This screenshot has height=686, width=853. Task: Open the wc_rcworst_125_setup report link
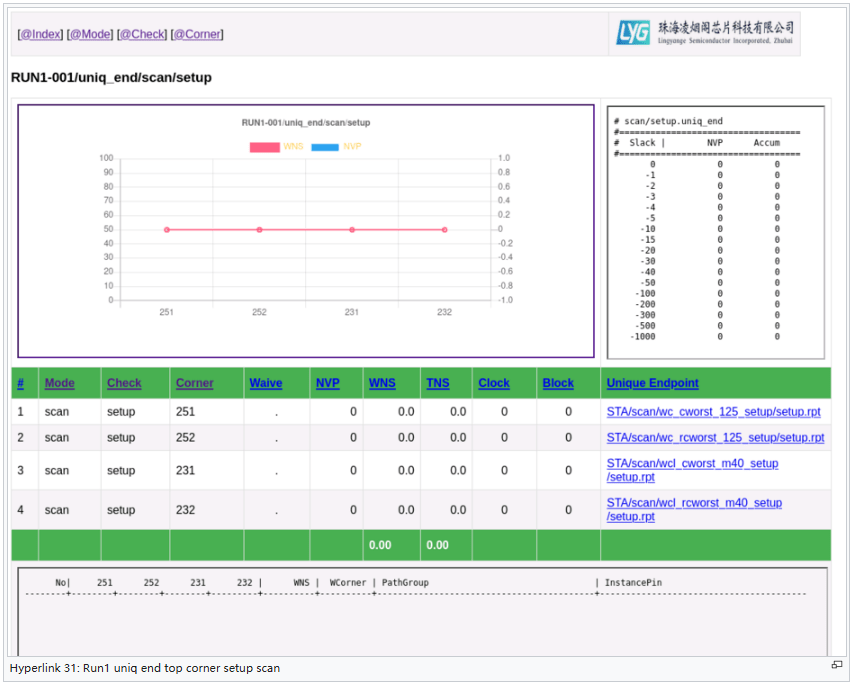pos(715,437)
